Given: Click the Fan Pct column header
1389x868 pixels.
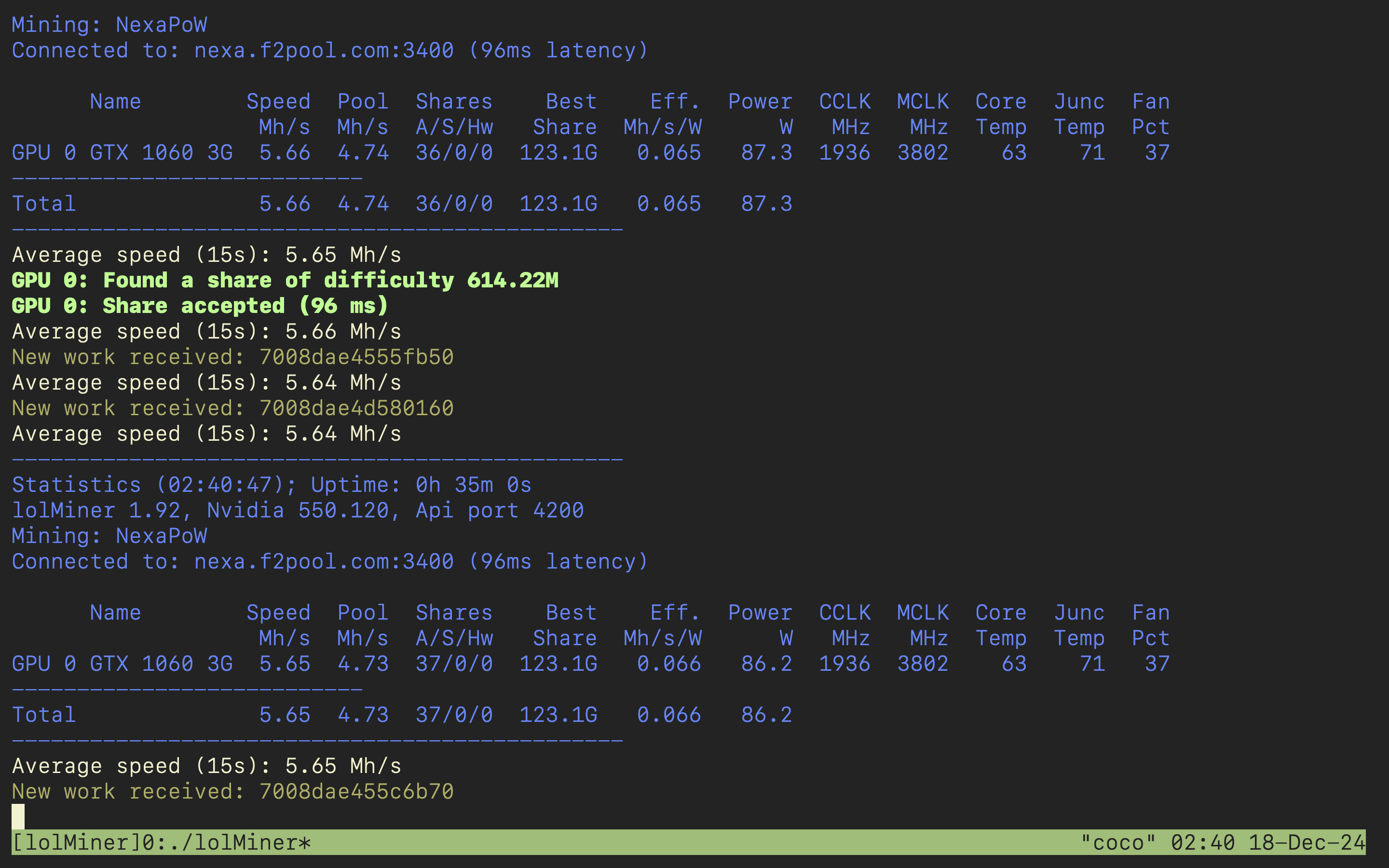Looking at the screenshot, I should [x=1151, y=114].
